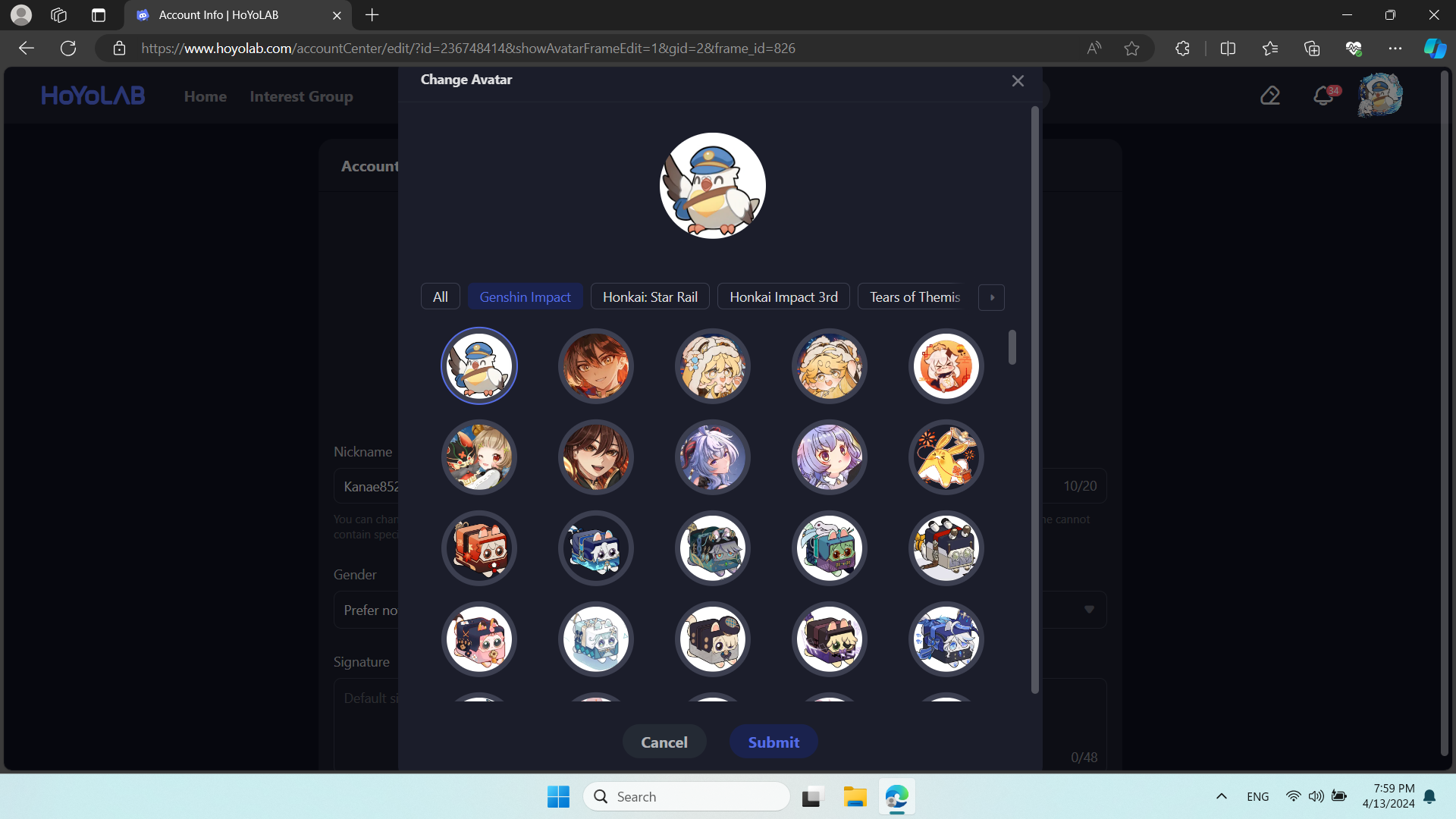Select the white-haired laughing chibi avatar
The image size is (1456, 819).
tap(946, 366)
